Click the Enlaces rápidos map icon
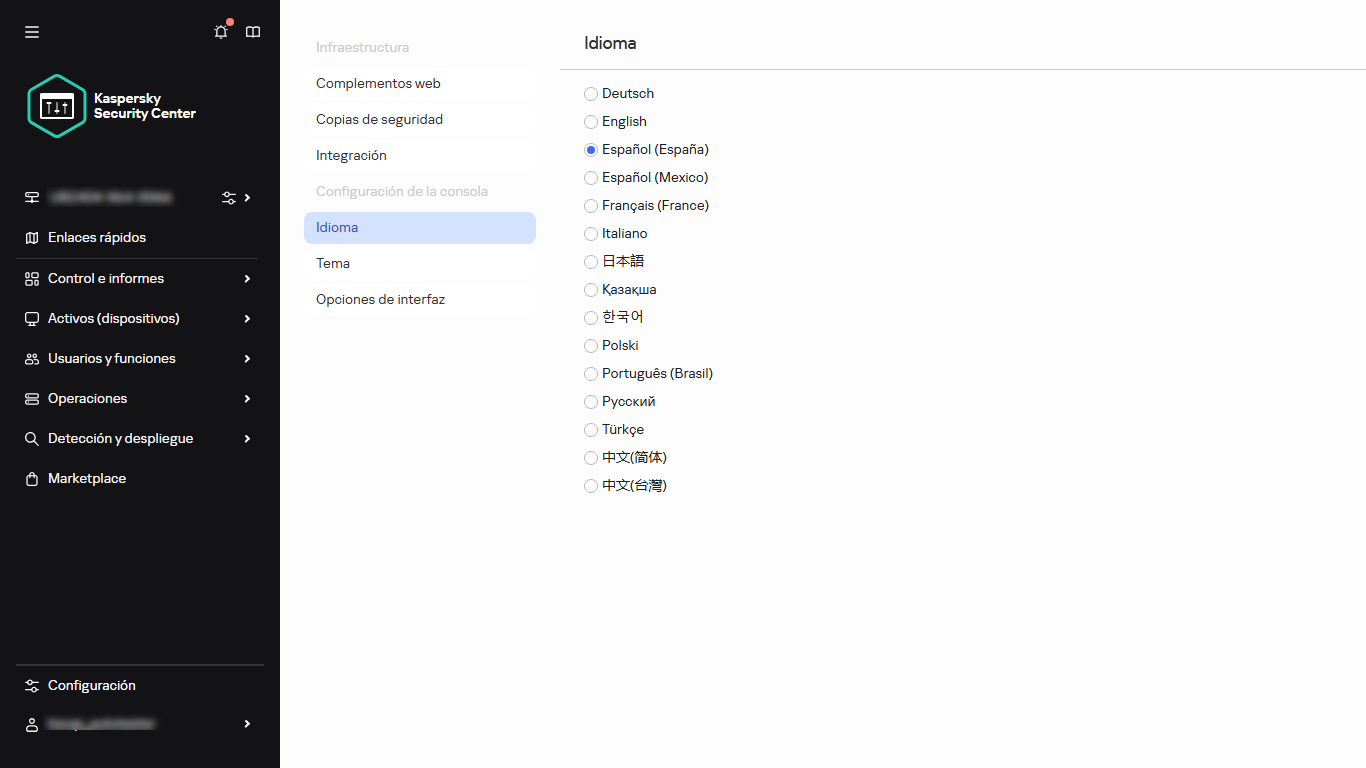 click(32, 238)
